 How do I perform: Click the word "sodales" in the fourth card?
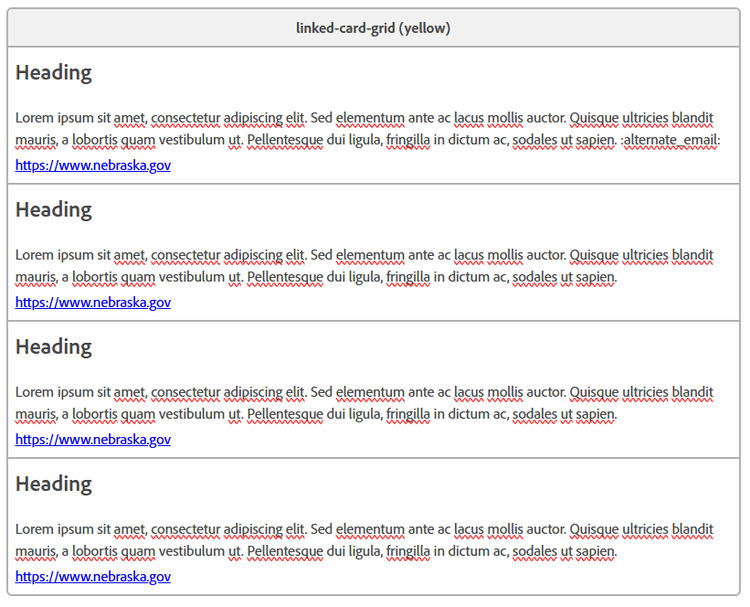click(x=536, y=551)
